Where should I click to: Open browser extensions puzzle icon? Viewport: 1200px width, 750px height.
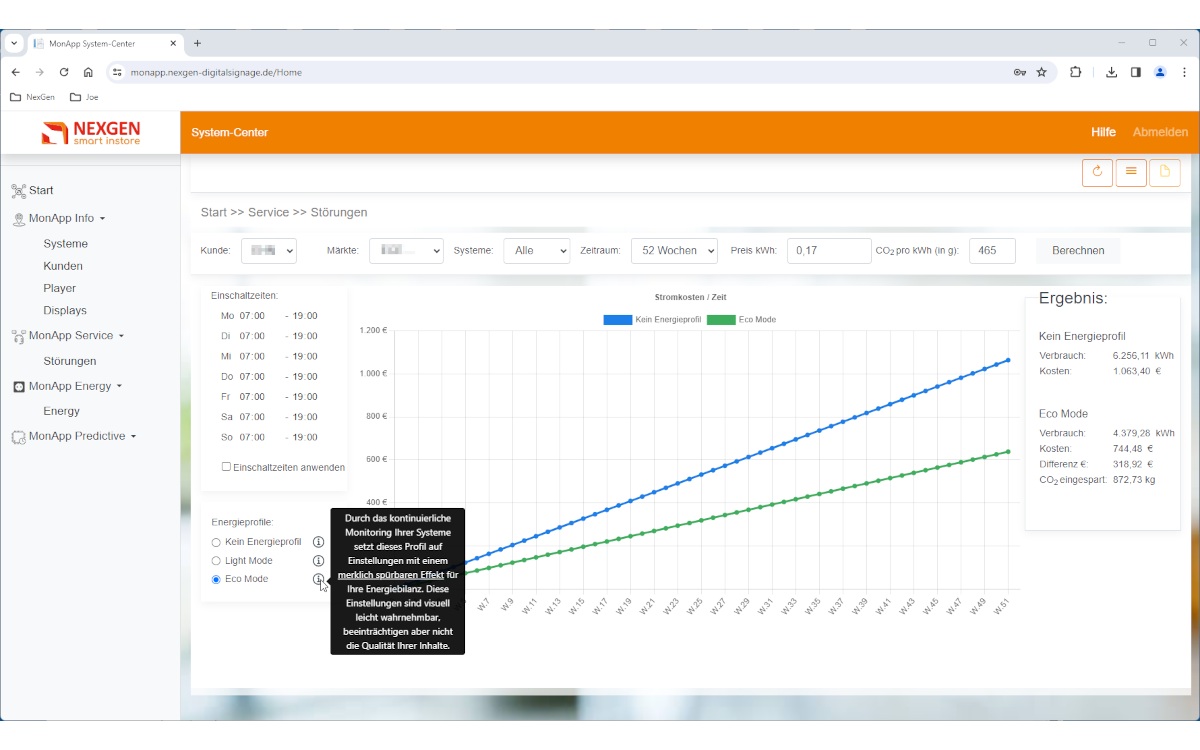click(1076, 72)
